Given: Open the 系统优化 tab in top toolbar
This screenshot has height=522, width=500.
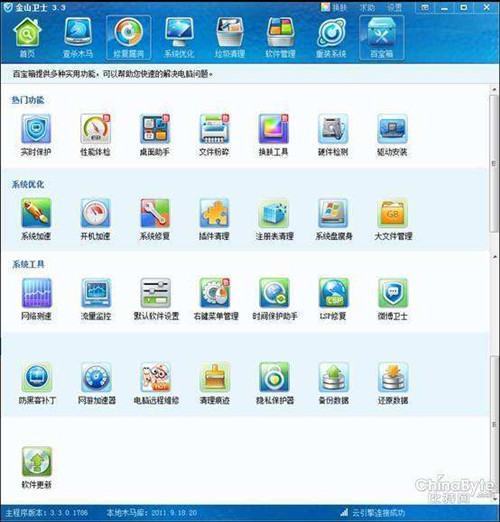Looking at the screenshot, I should tap(179, 37).
